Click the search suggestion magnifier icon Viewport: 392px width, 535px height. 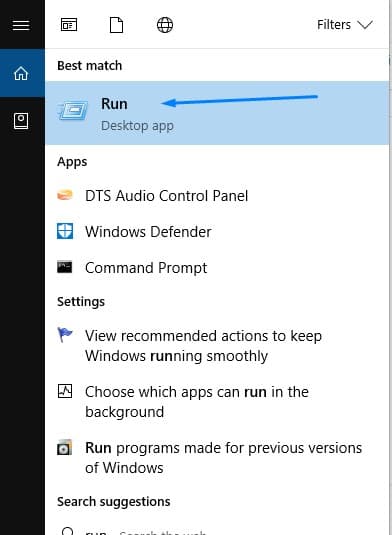pos(68,531)
